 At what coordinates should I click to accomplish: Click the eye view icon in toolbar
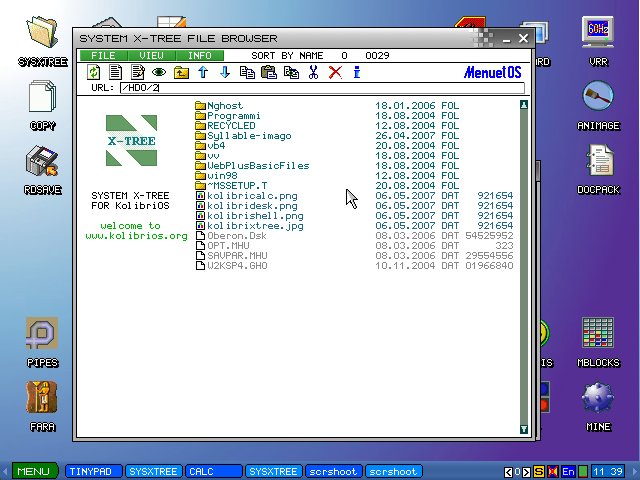tap(159, 72)
